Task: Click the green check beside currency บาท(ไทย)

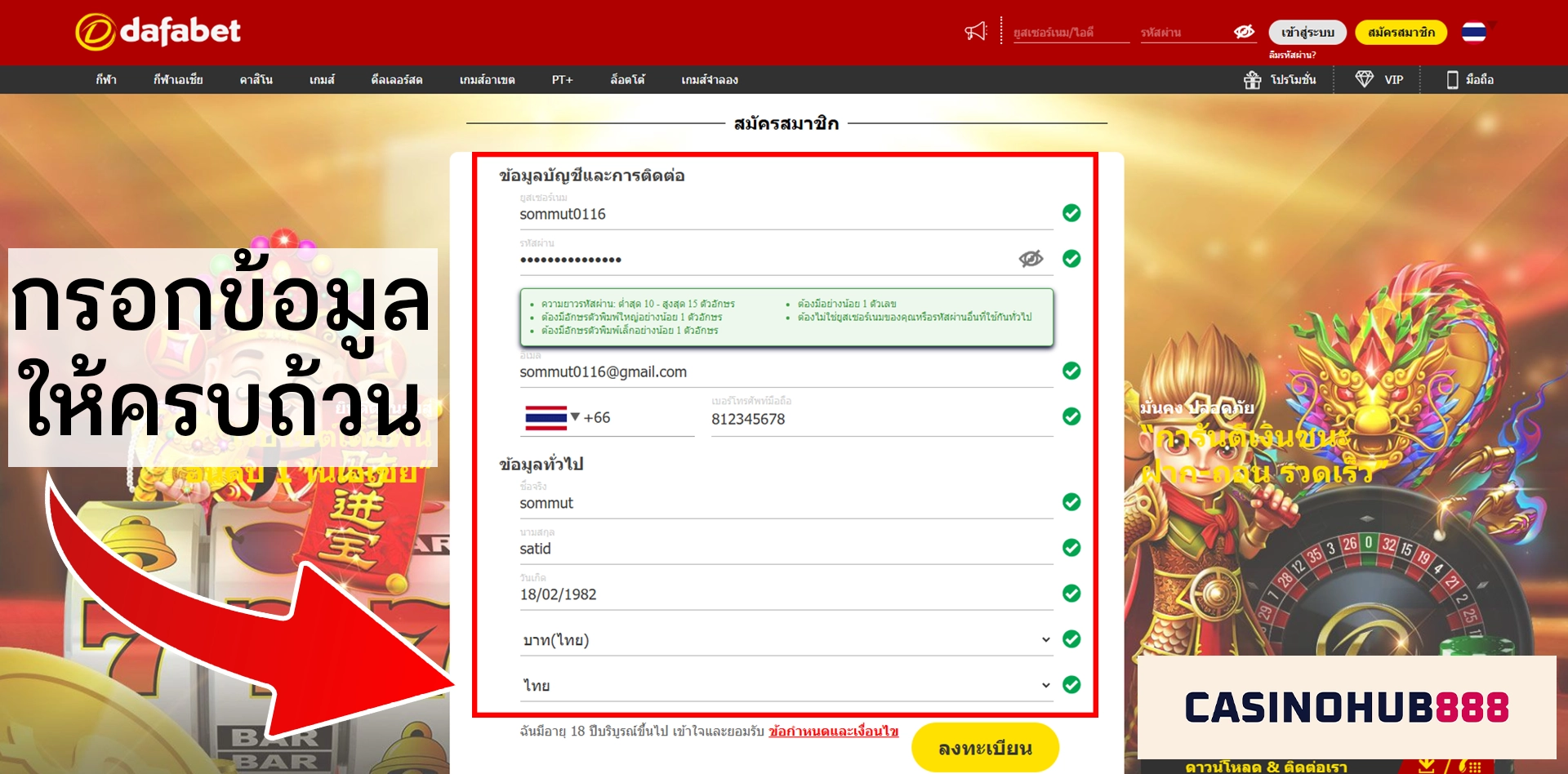Action: 1071,639
